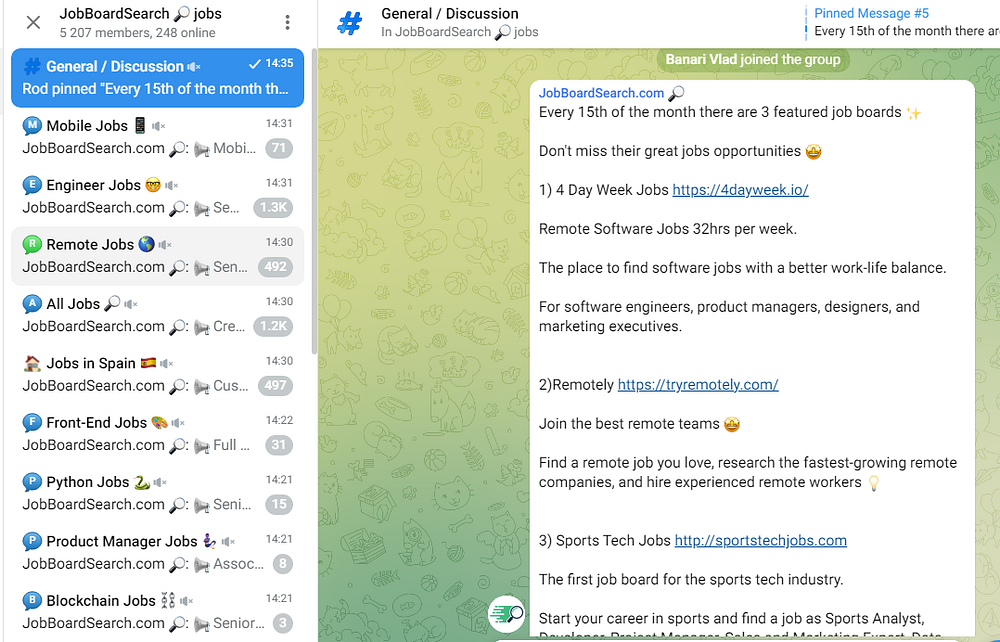Image resolution: width=1000 pixels, height=642 pixels.
Task: Open the tryremotely.com link
Action: point(698,385)
